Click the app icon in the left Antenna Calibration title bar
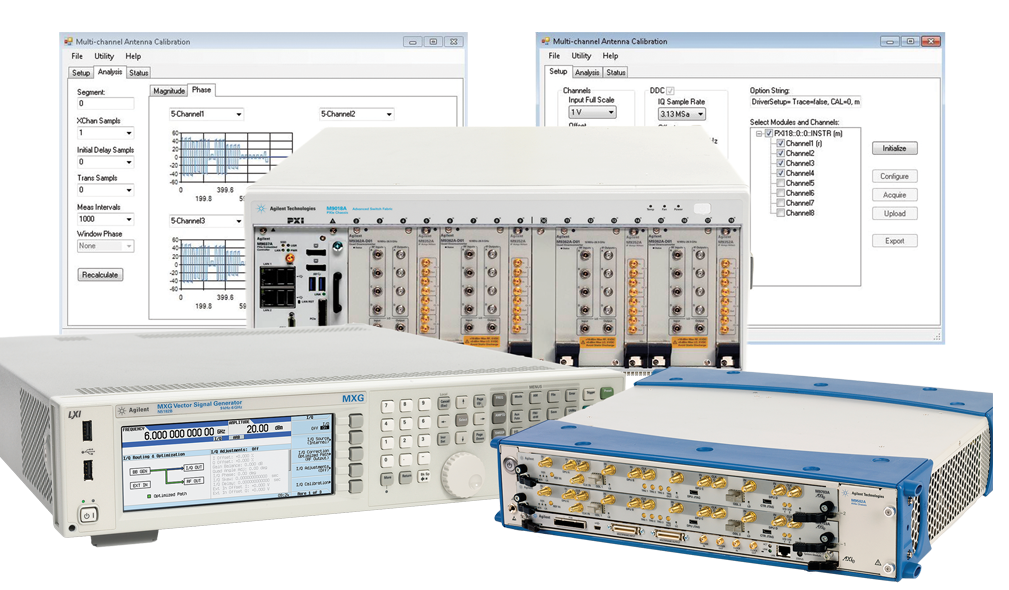Viewport: 1009px width, 590px height. [69, 41]
